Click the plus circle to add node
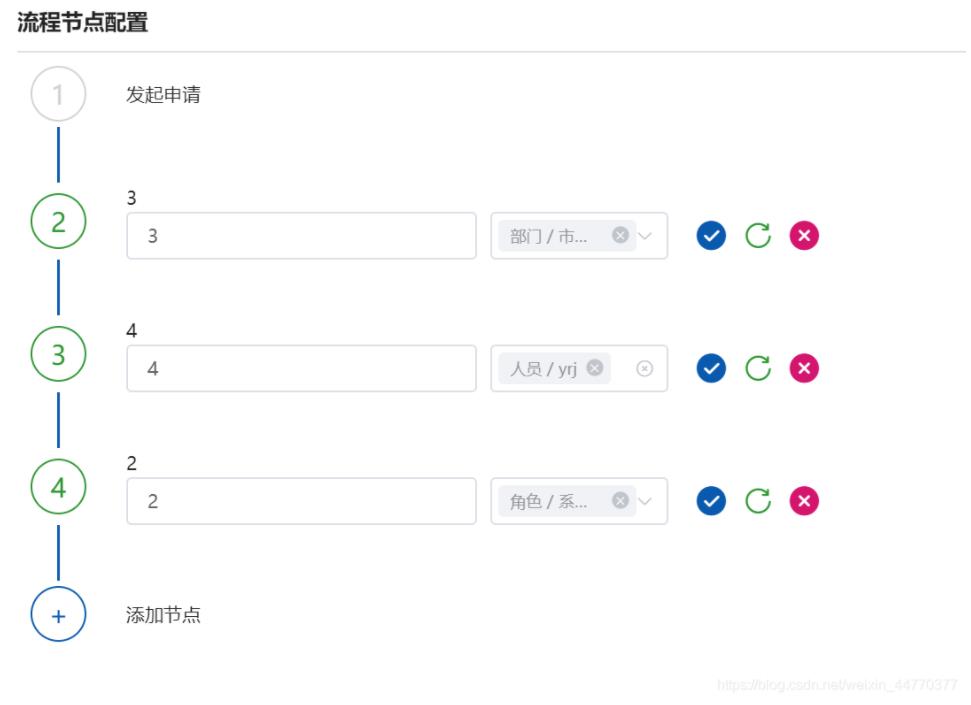 [x=58, y=615]
